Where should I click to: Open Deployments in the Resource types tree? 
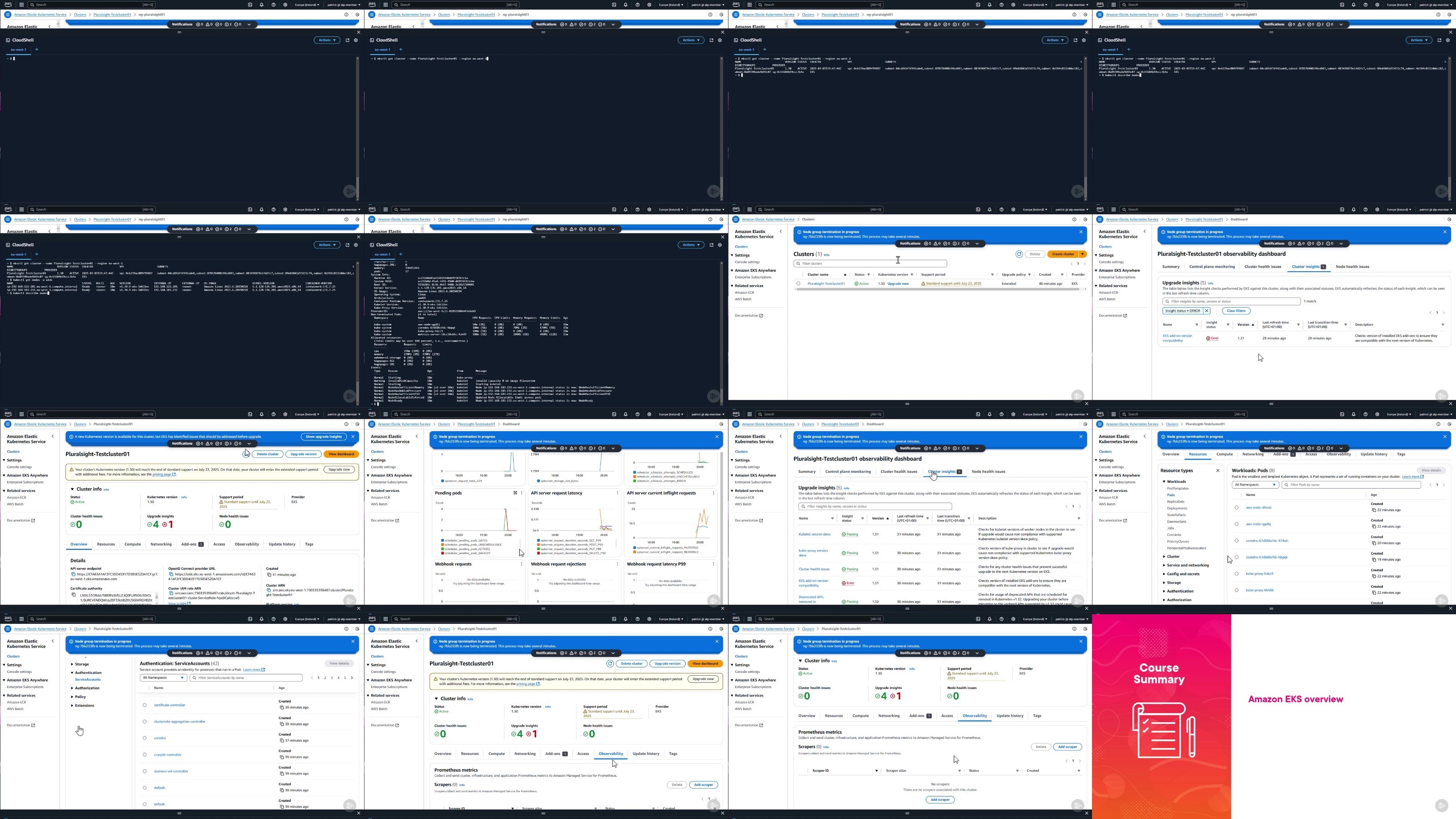click(x=1177, y=508)
